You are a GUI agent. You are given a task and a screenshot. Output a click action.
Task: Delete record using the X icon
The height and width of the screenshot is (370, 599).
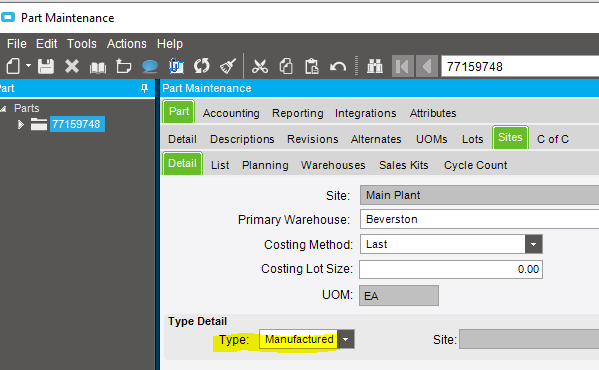[71, 66]
